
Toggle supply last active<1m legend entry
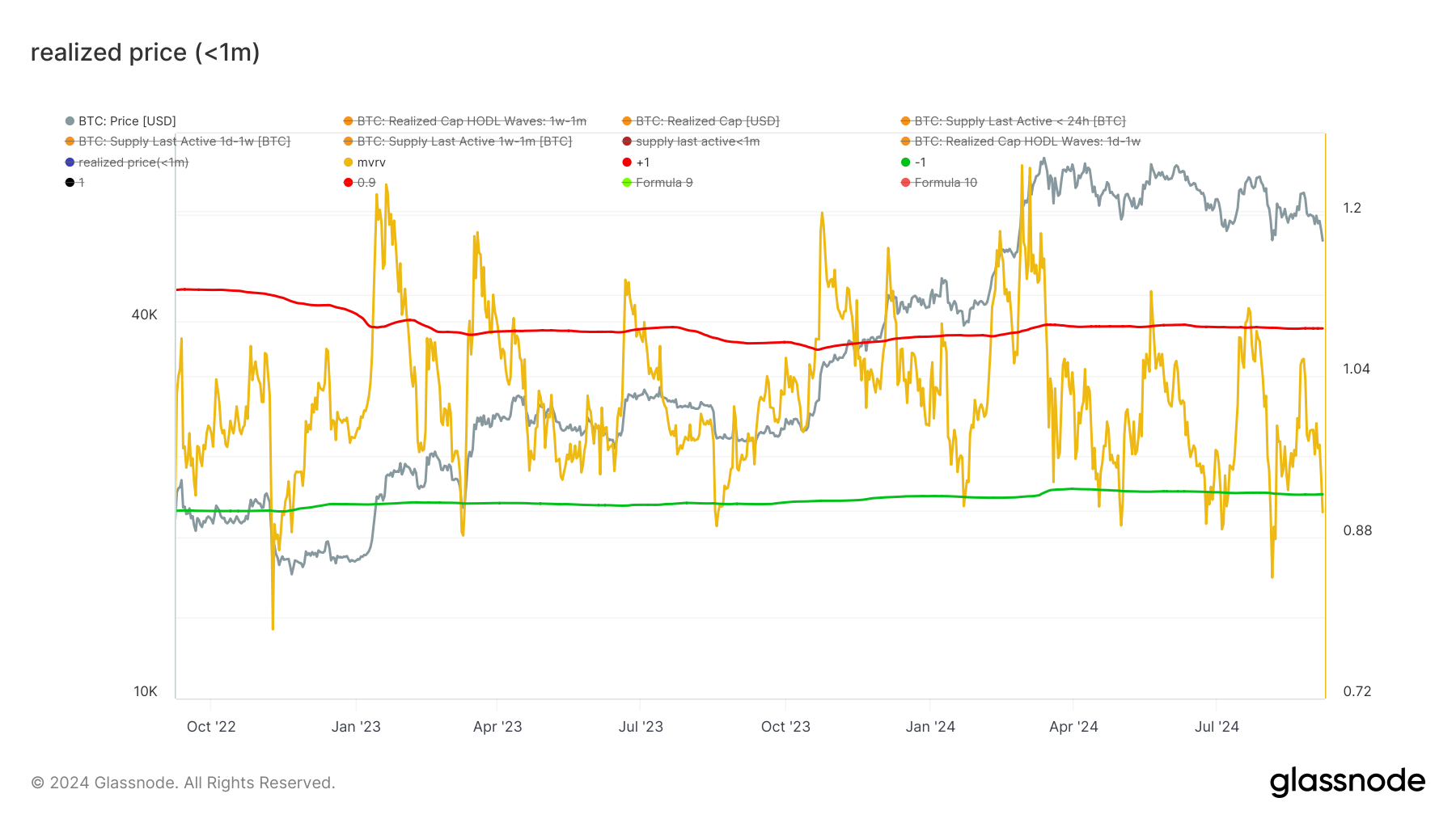tap(691, 141)
